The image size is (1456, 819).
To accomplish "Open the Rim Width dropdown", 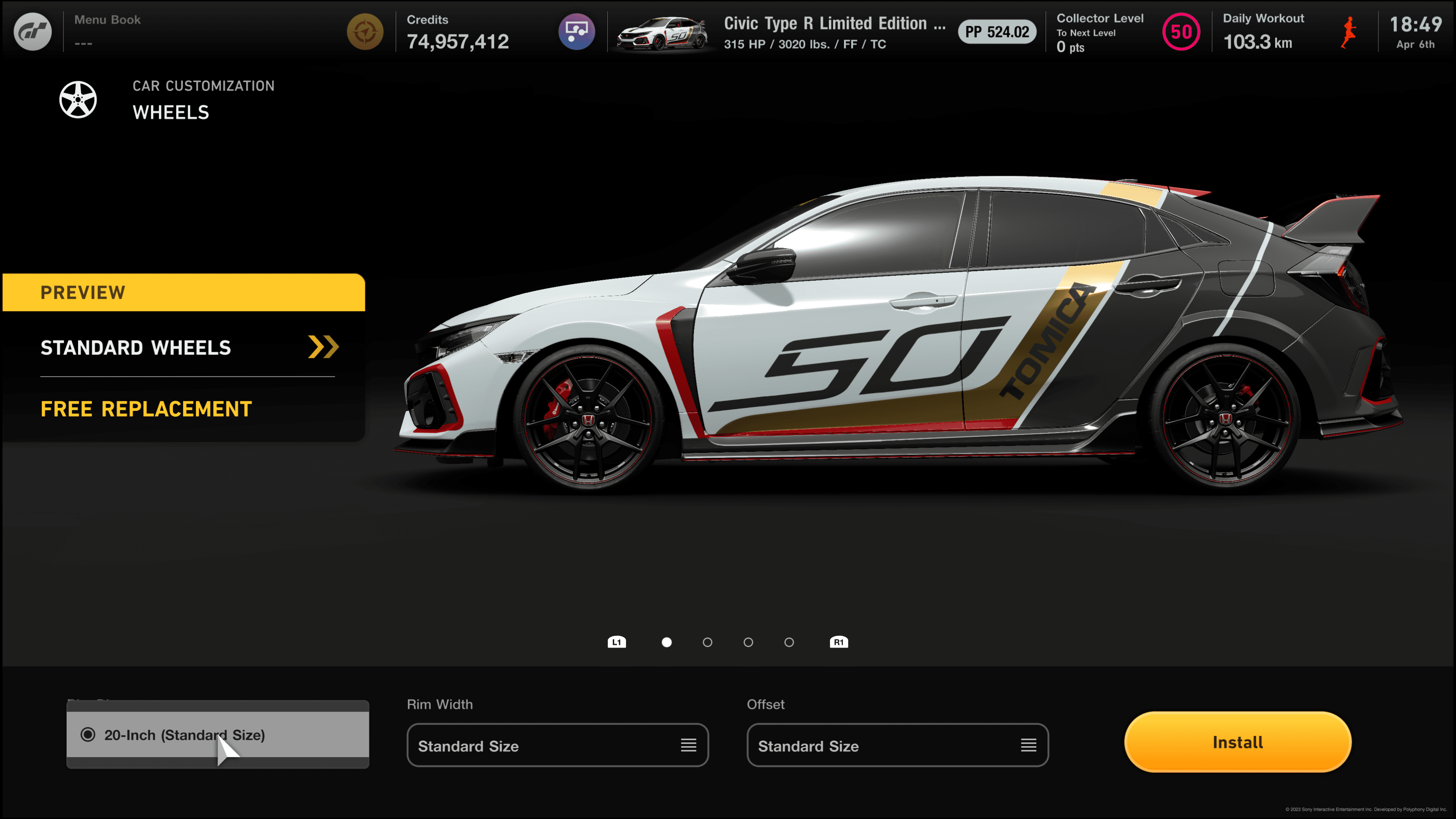I will (x=558, y=745).
